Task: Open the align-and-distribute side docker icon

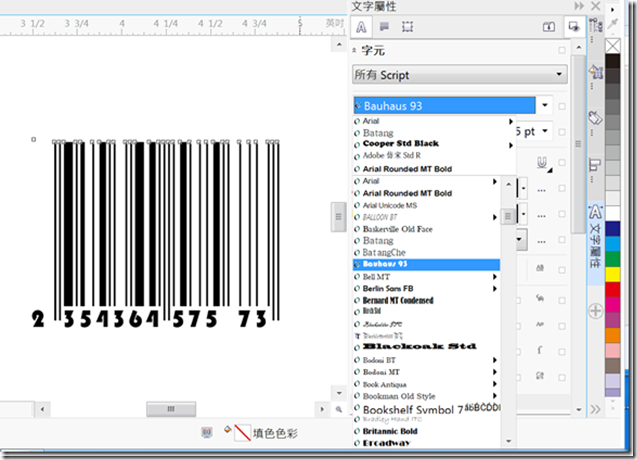Action: (x=595, y=165)
